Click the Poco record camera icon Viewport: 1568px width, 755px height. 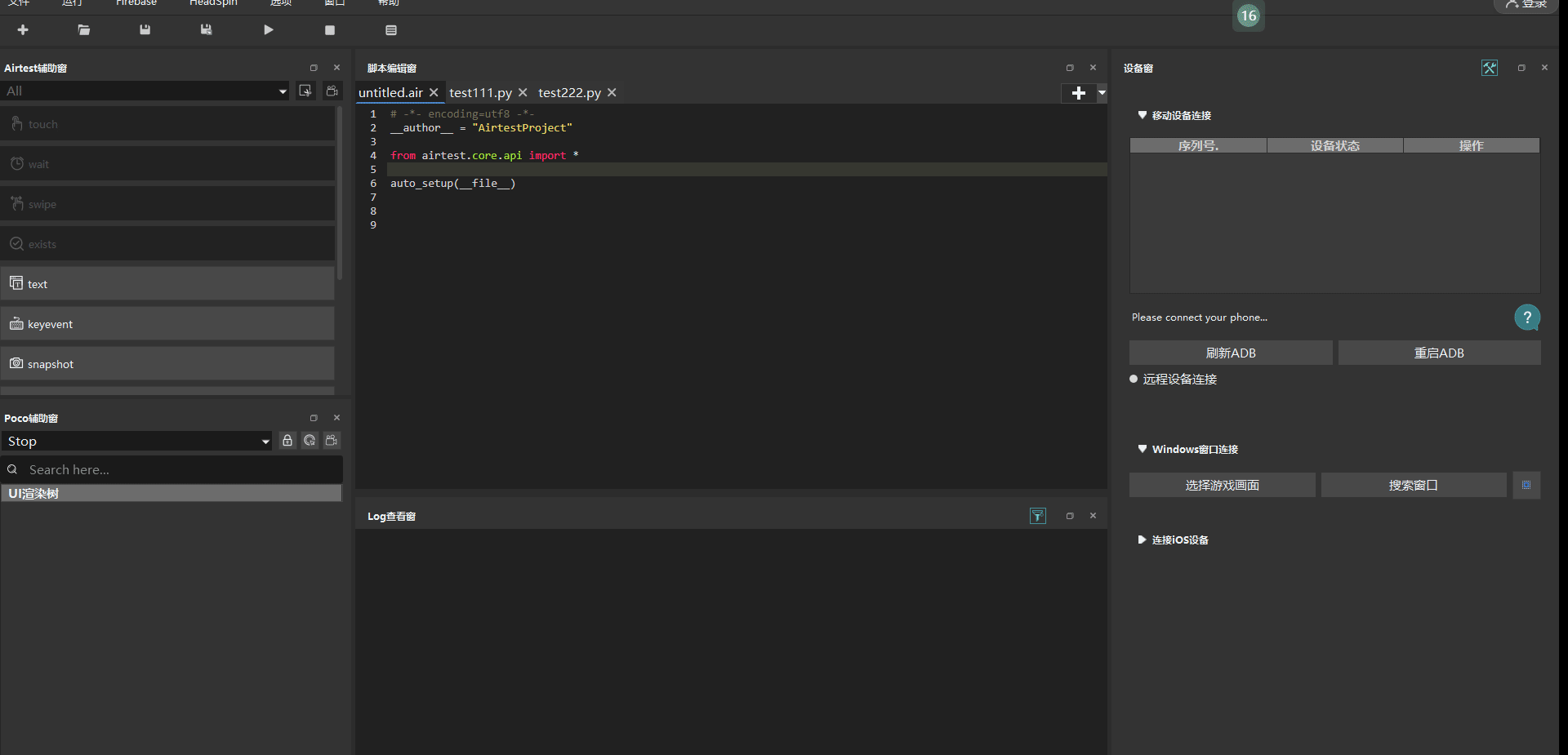point(332,441)
